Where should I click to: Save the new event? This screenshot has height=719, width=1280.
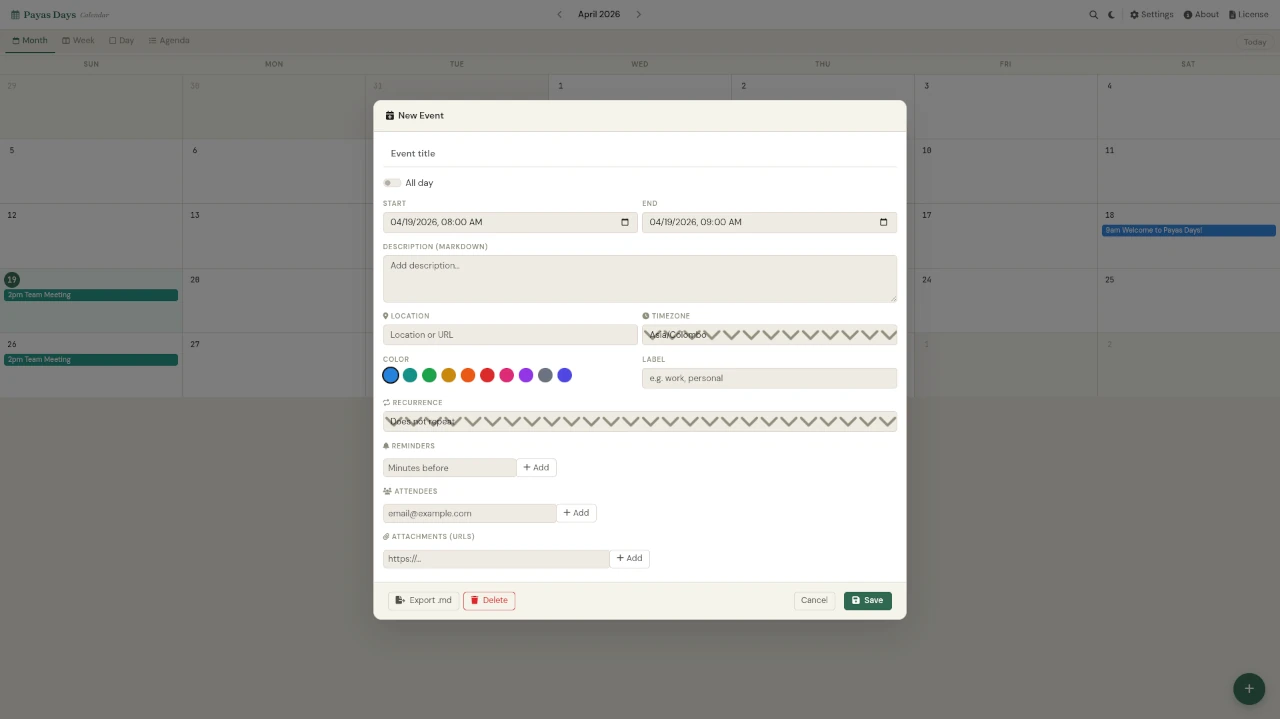(867, 601)
